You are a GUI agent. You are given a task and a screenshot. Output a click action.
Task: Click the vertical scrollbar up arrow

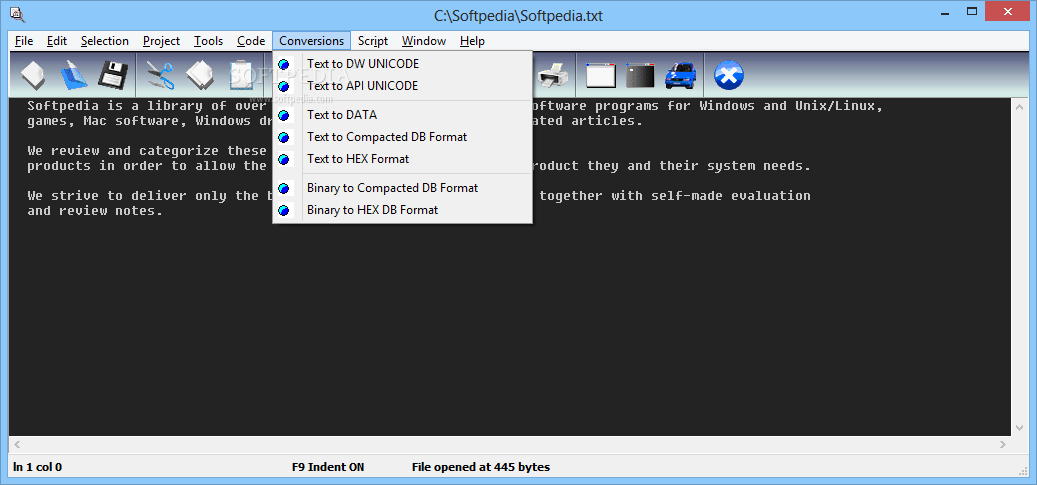[x=1020, y=105]
